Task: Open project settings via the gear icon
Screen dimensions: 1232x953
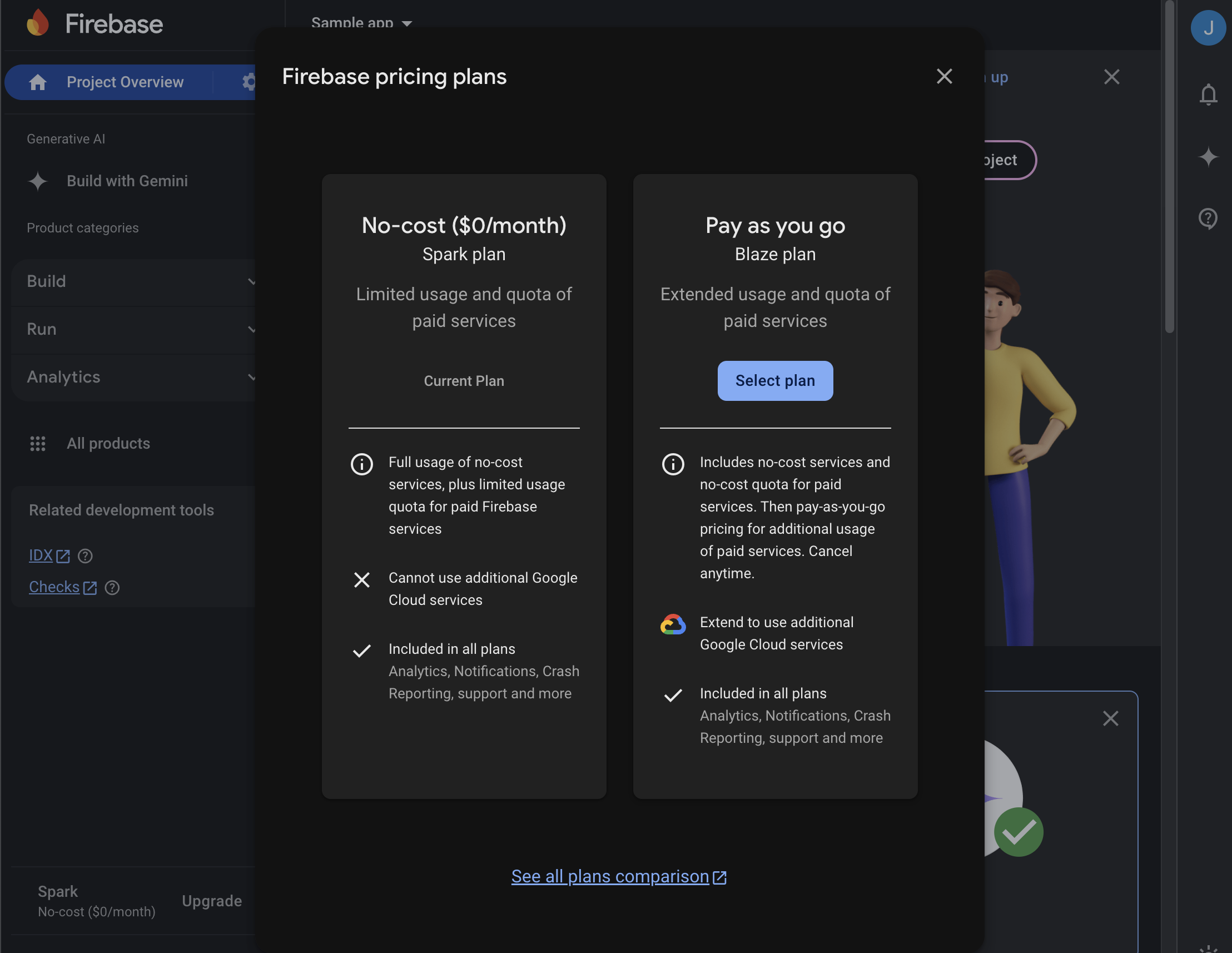Action: pos(250,82)
